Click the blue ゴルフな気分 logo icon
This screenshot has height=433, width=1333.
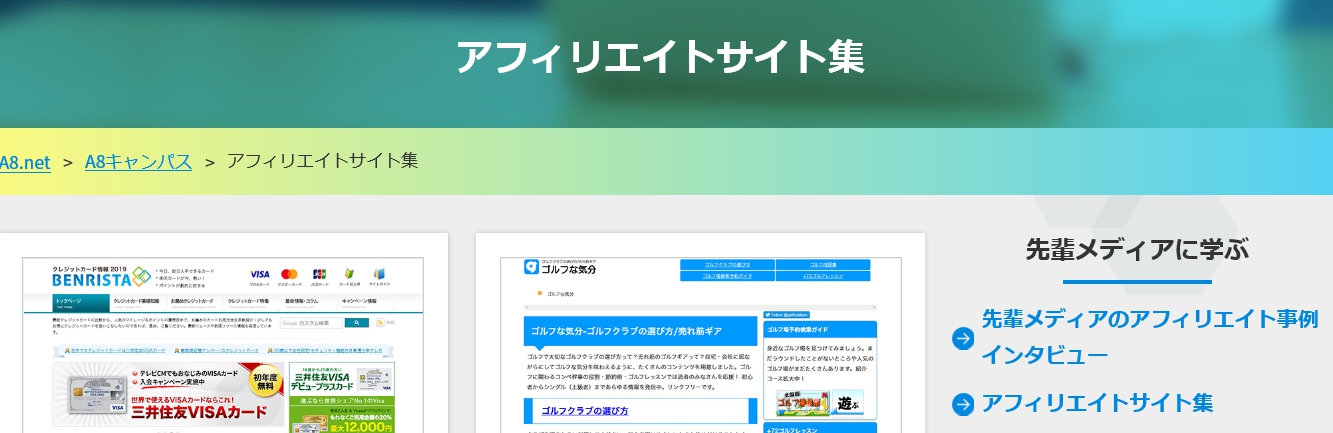coord(531,267)
